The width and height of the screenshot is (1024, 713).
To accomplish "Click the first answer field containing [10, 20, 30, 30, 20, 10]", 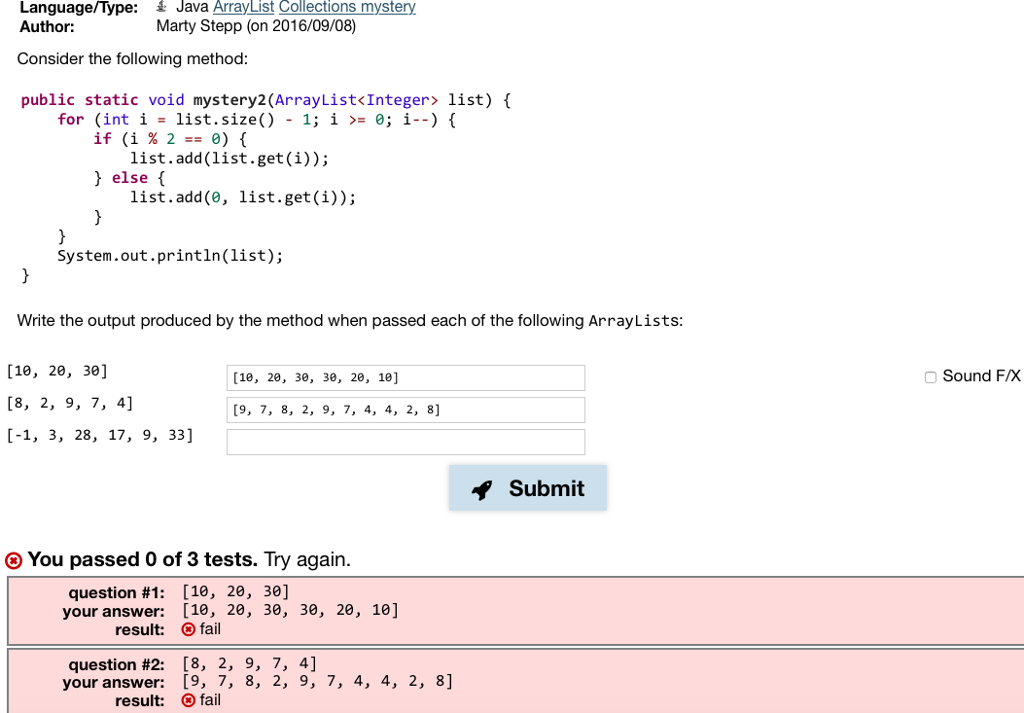I will (405, 377).
